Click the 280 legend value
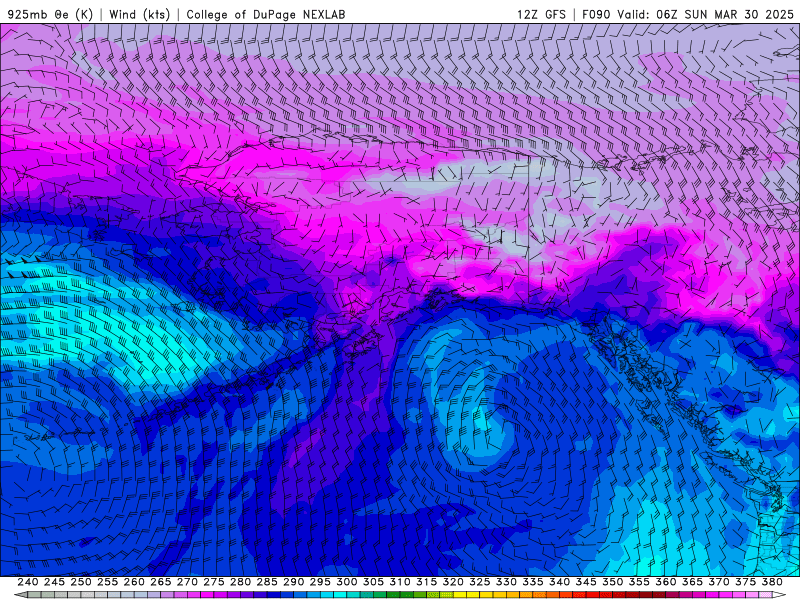The height and width of the screenshot is (600, 800). point(240,582)
